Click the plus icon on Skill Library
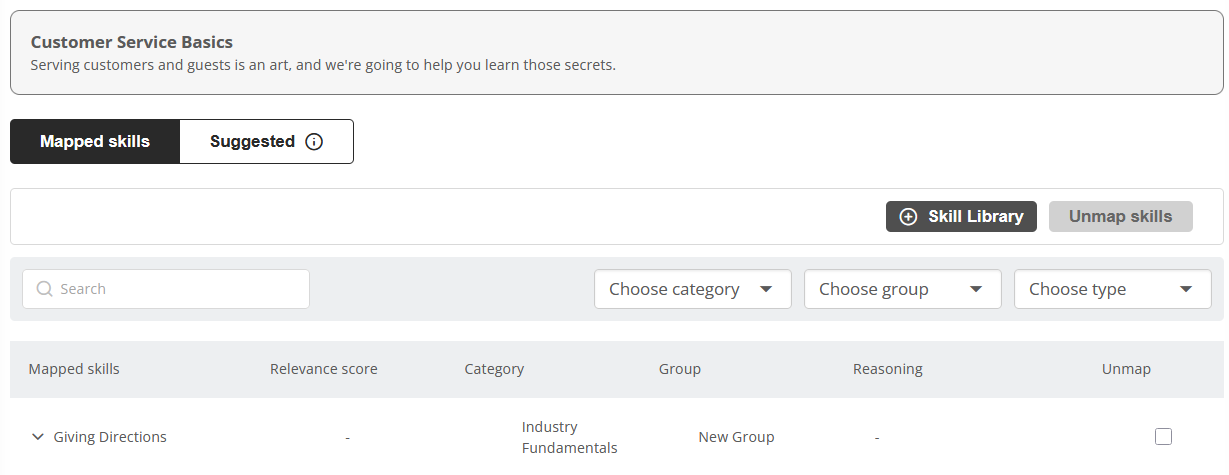Screen dimensions: 1229x475 click(x=908, y=217)
